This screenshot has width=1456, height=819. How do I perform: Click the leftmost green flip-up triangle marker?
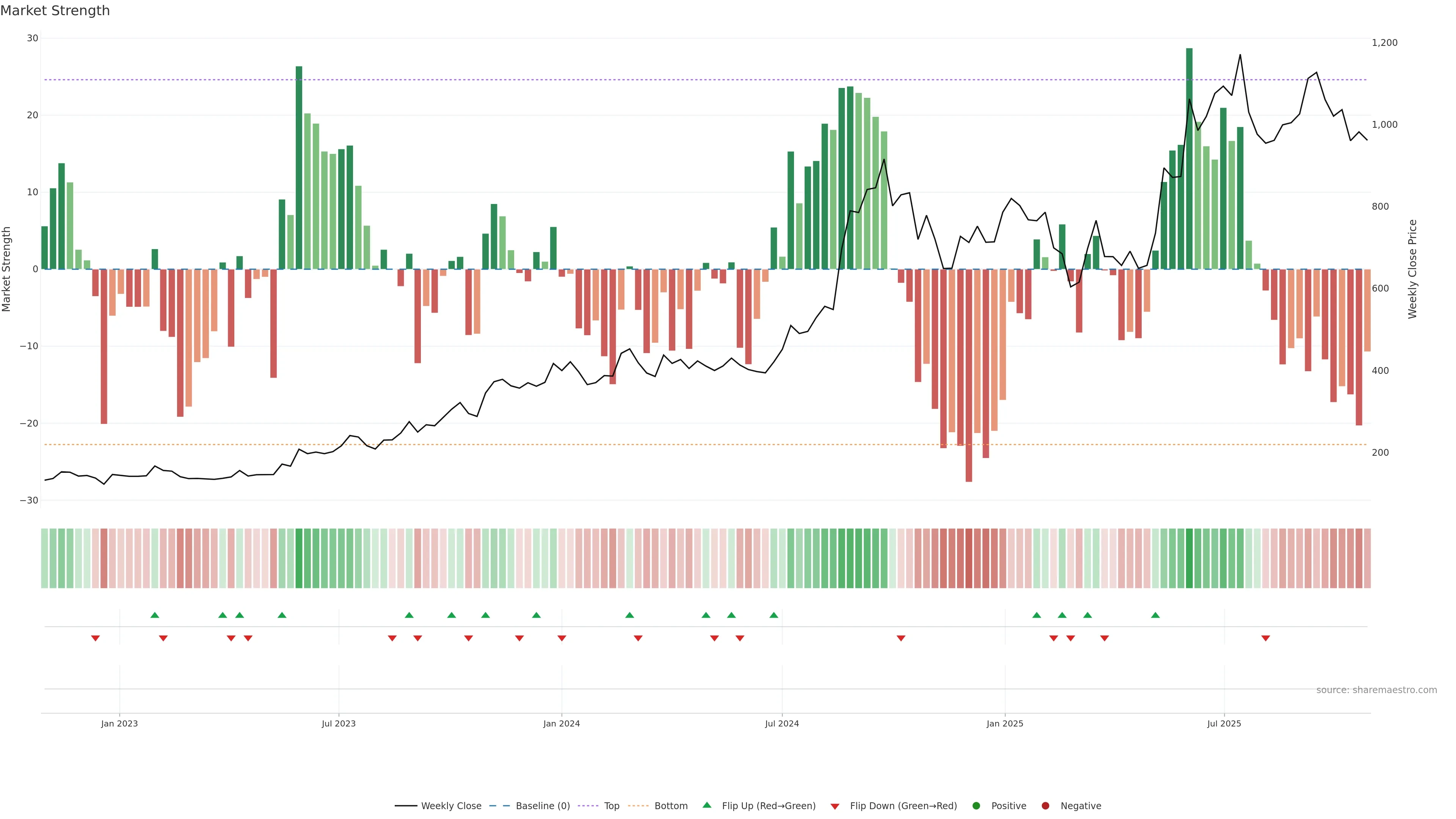(155, 615)
